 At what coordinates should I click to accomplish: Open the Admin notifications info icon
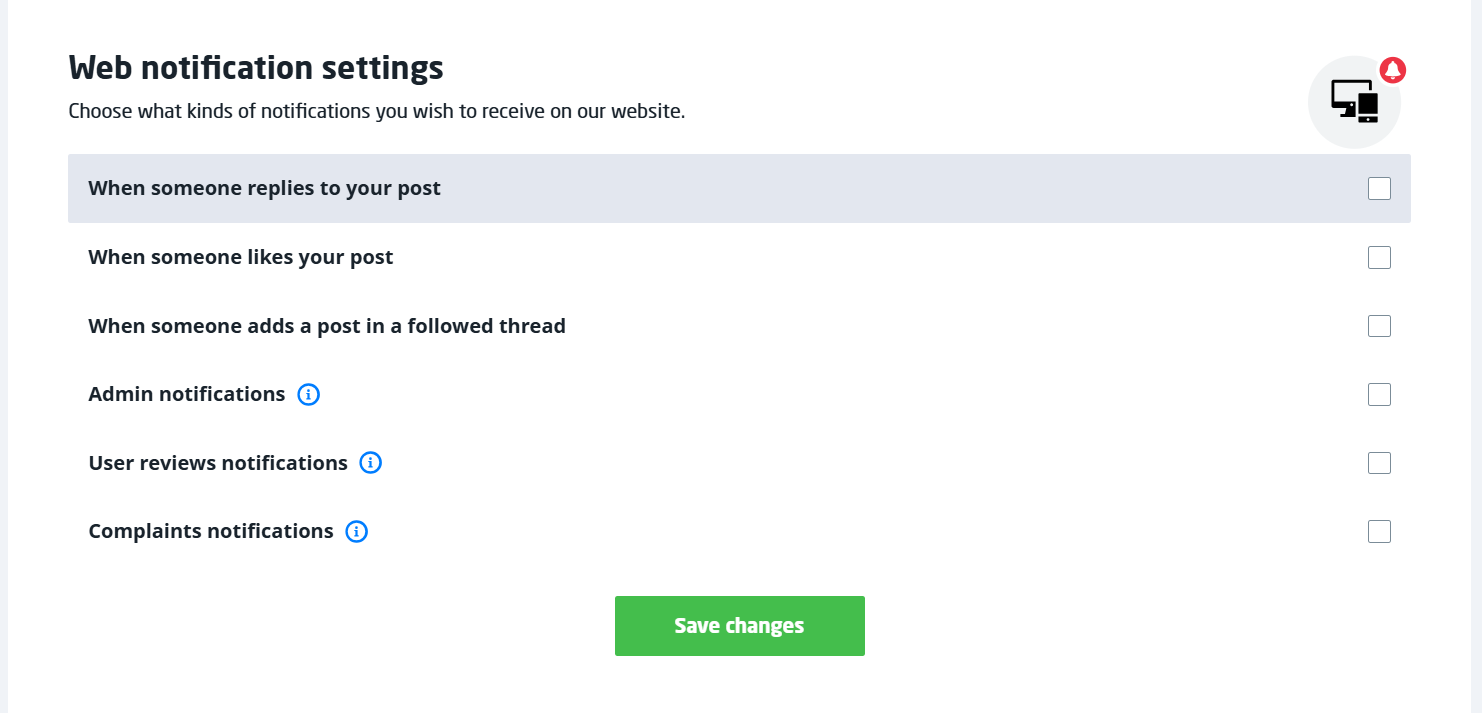click(x=309, y=395)
